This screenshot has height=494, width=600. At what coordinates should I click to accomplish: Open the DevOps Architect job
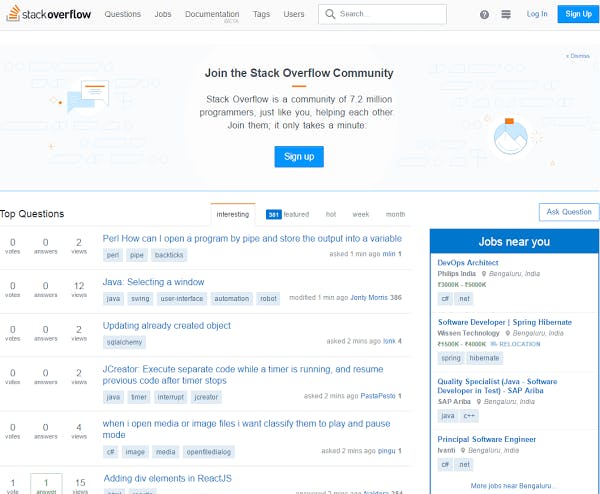click(x=468, y=262)
